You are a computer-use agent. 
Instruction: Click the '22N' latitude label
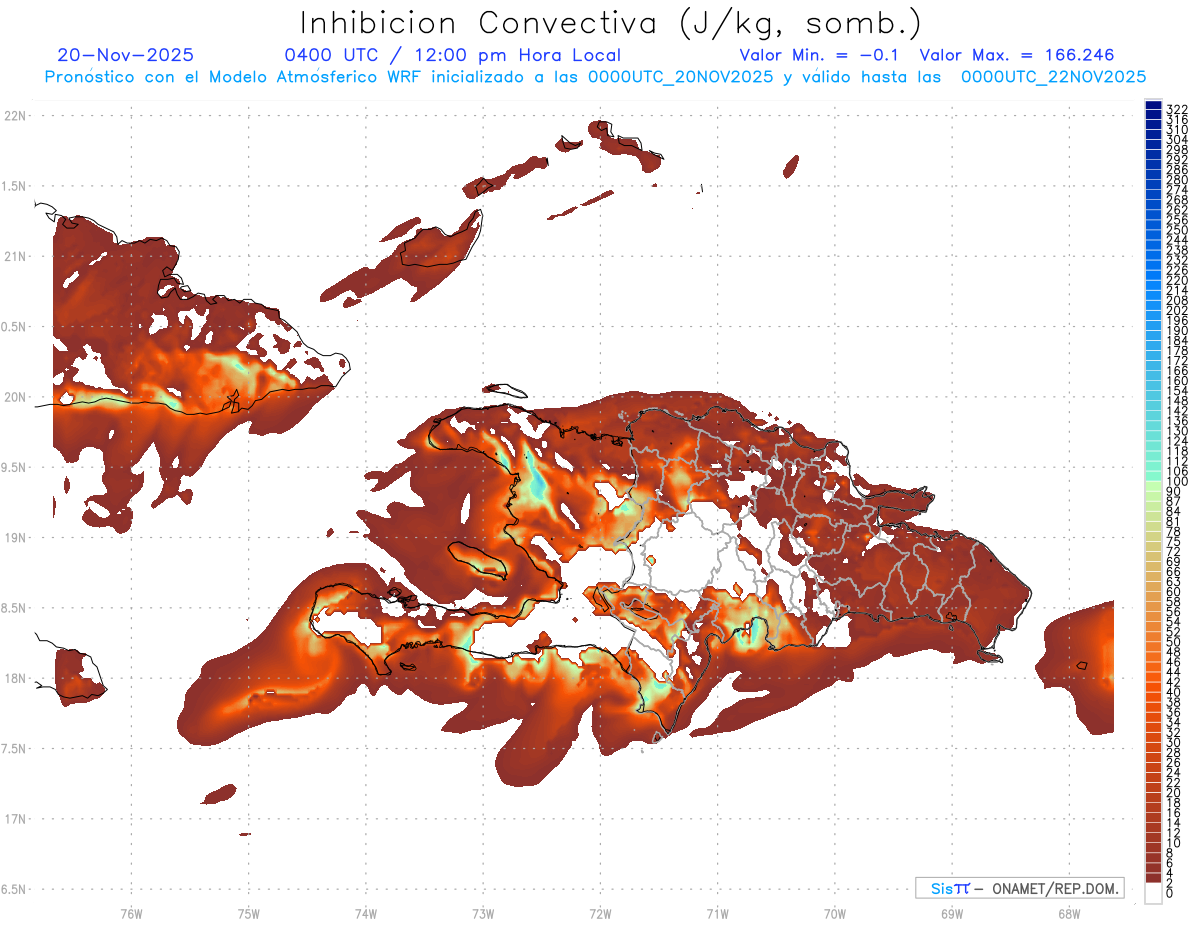pos(15,116)
